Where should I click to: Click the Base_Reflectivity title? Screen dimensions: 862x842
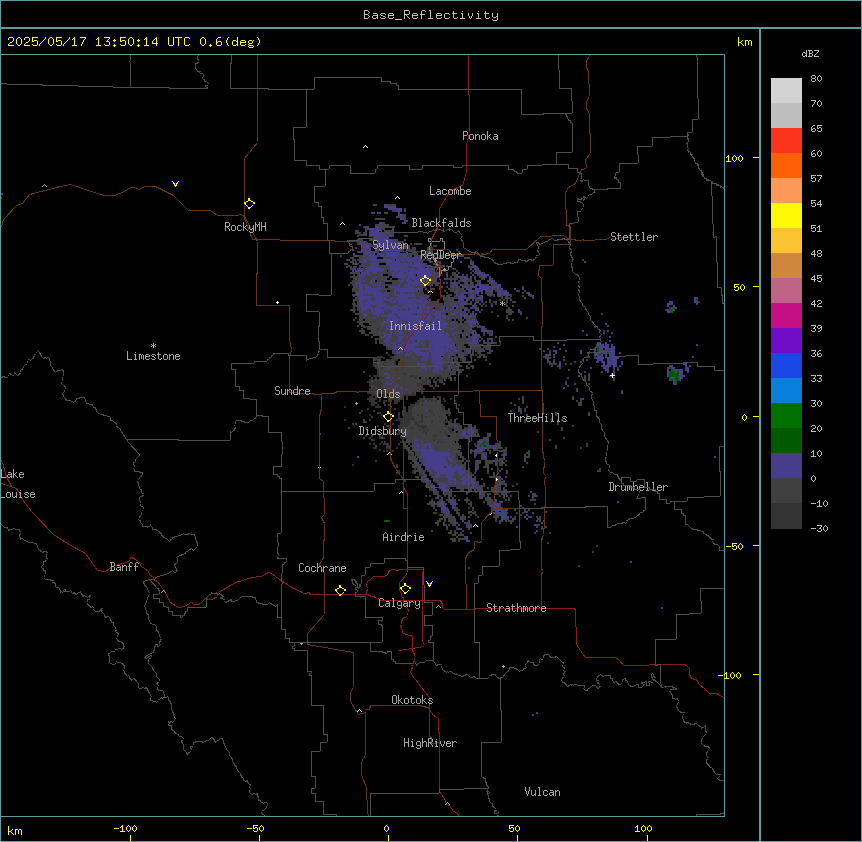(x=431, y=15)
